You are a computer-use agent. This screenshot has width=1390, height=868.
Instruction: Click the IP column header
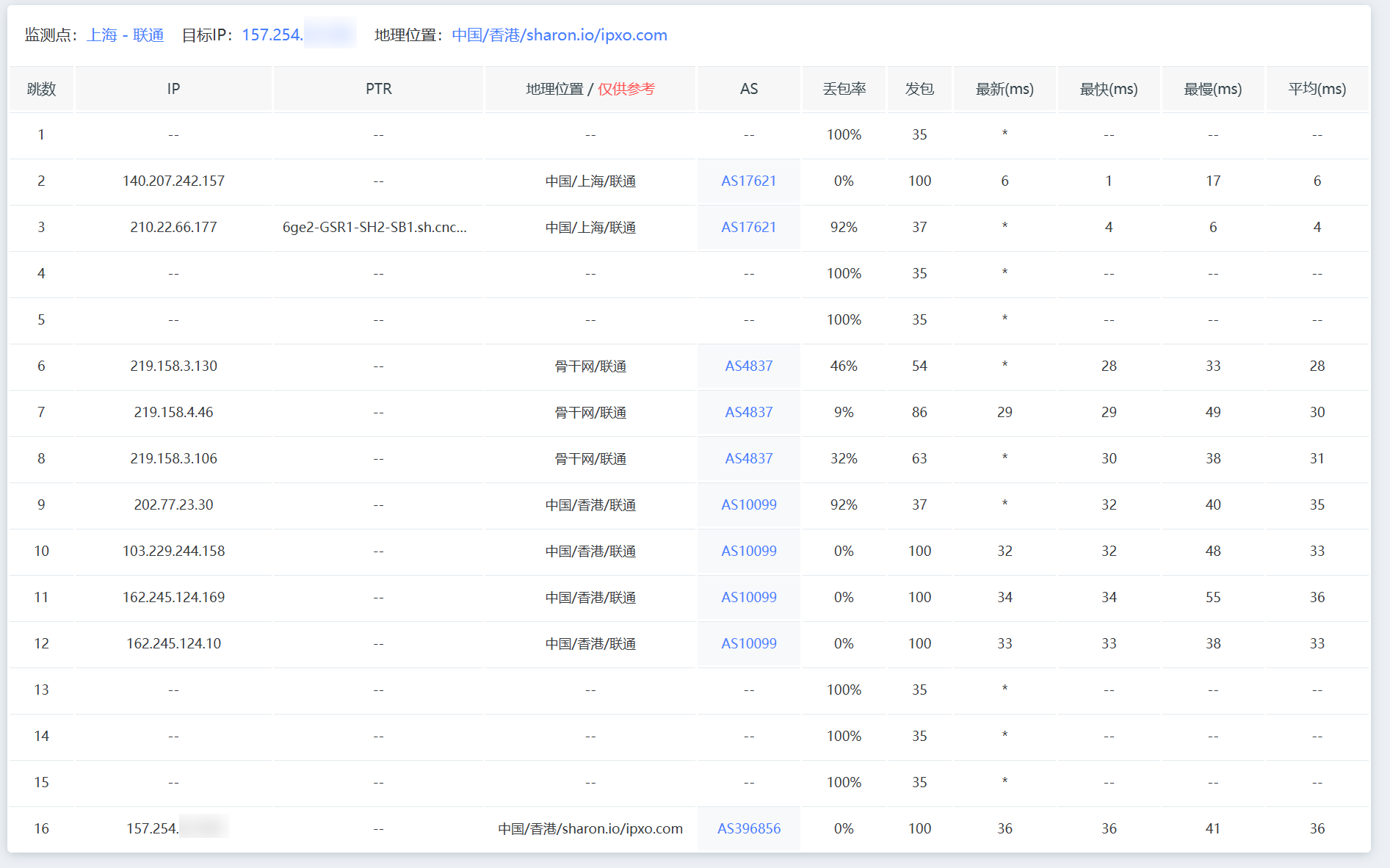(173, 89)
